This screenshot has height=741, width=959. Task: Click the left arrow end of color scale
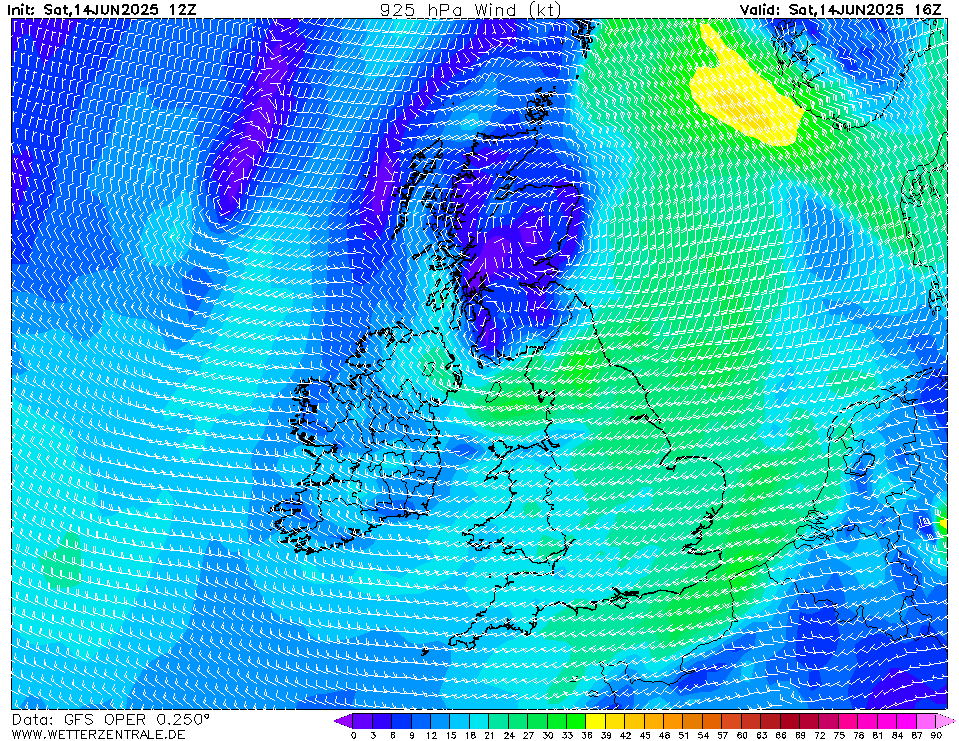344,720
